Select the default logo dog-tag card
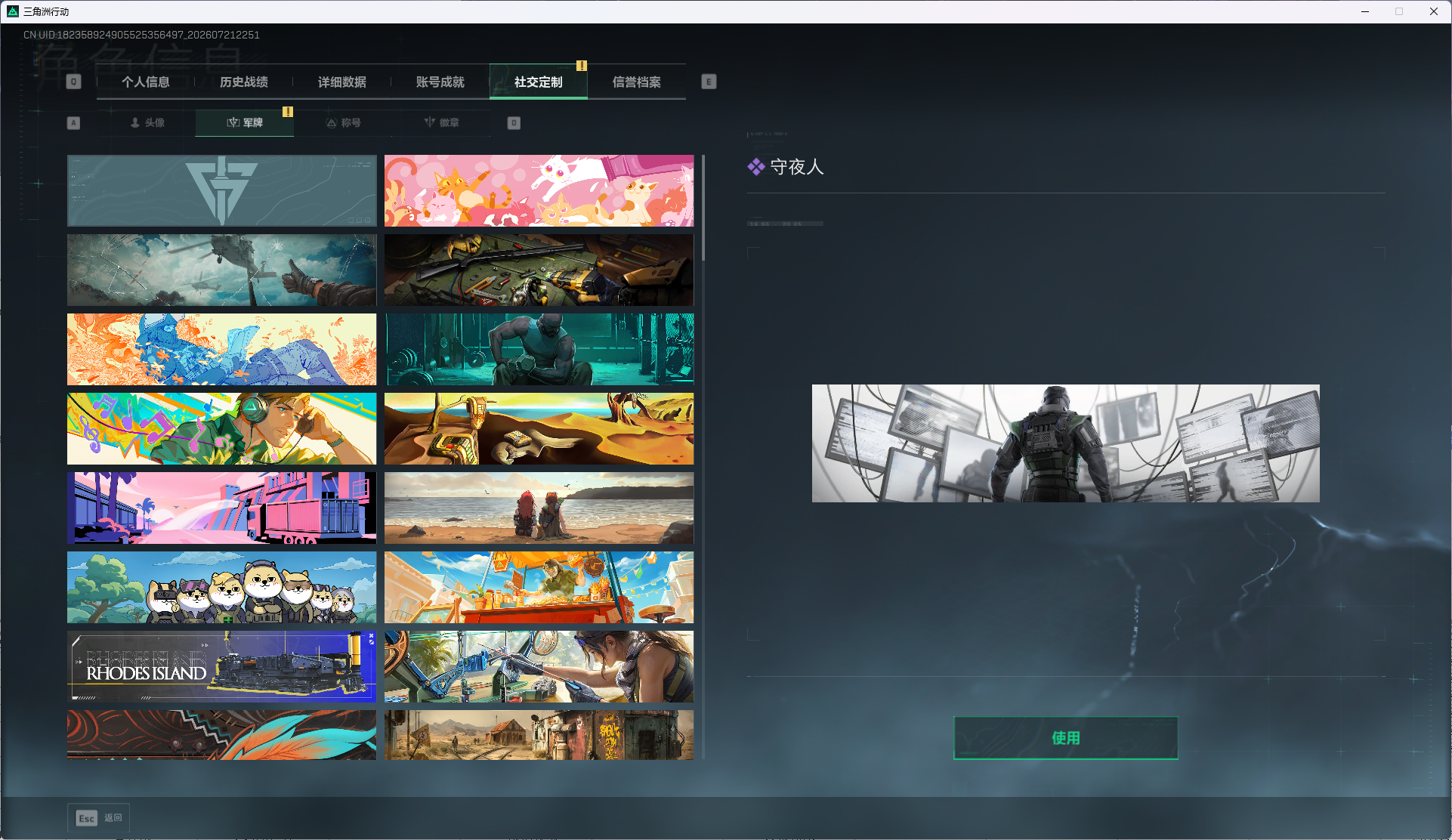1452x840 pixels. click(x=221, y=190)
